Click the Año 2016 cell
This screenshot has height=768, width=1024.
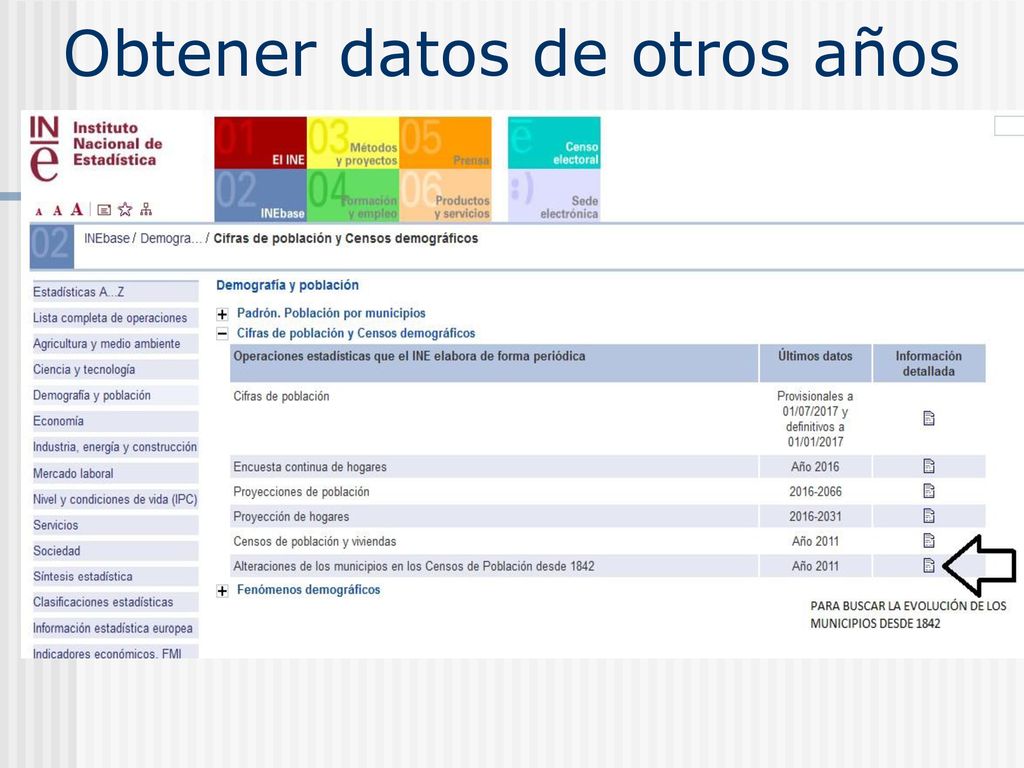point(815,467)
